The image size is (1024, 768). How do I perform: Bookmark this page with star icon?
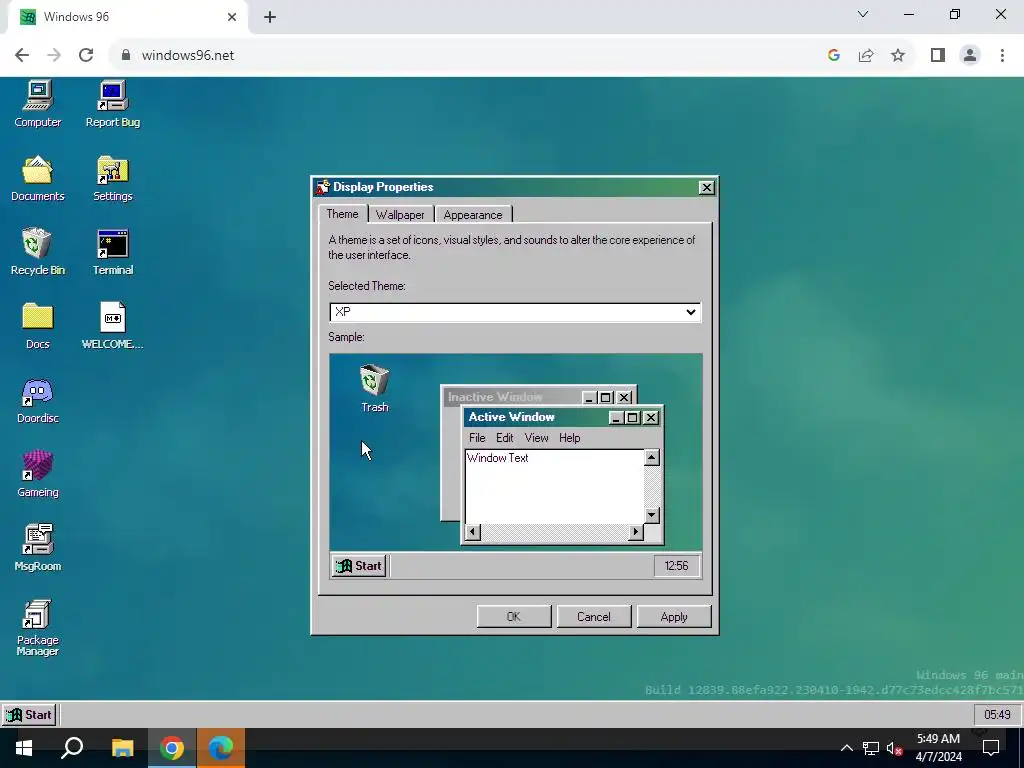pos(898,56)
